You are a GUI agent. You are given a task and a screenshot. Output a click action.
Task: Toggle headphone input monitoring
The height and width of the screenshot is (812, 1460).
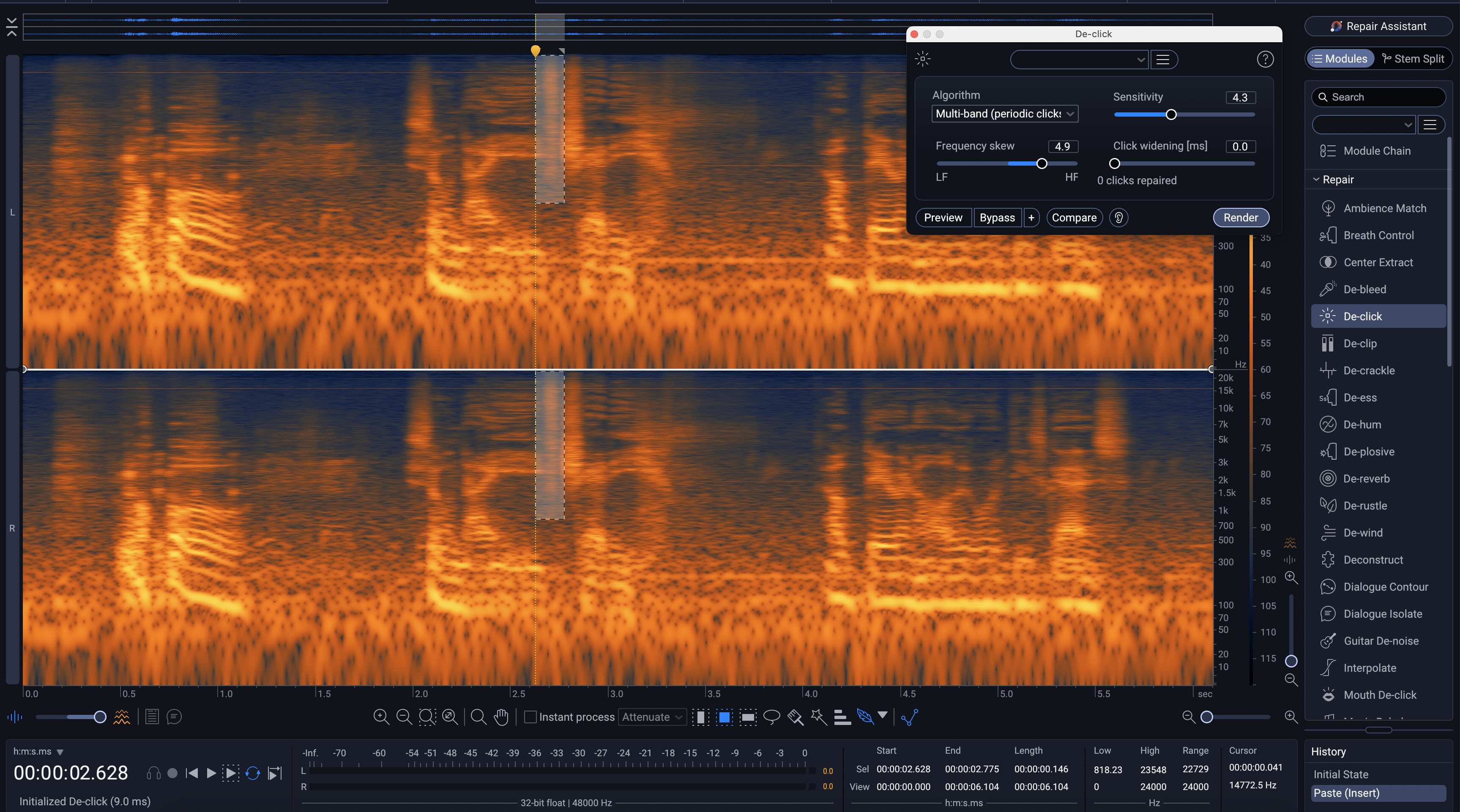click(153, 773)
